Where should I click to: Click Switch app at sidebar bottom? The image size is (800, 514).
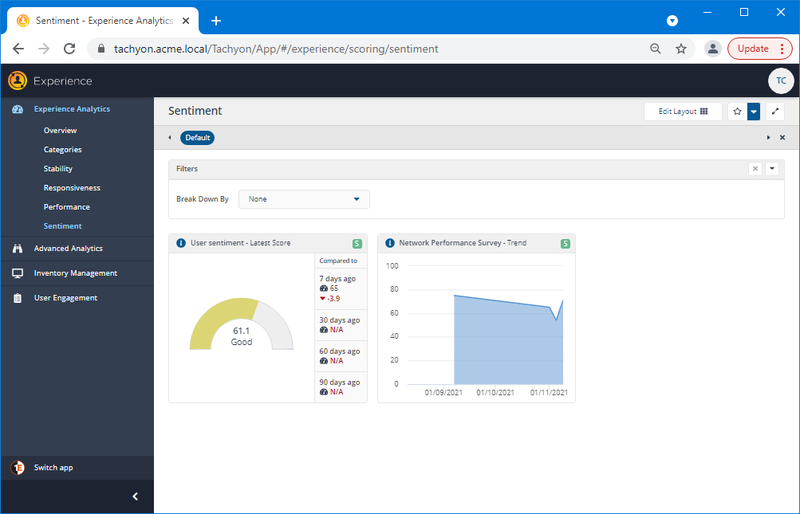tap(54, 467)
